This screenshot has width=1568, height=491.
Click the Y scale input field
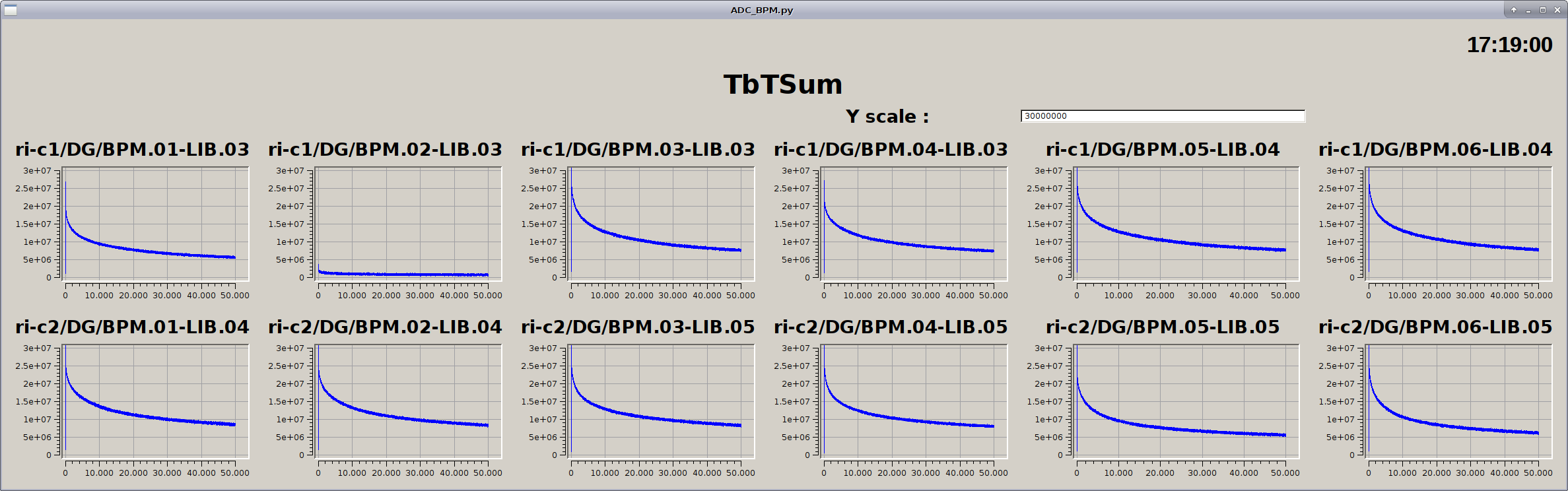(1162, 116)
